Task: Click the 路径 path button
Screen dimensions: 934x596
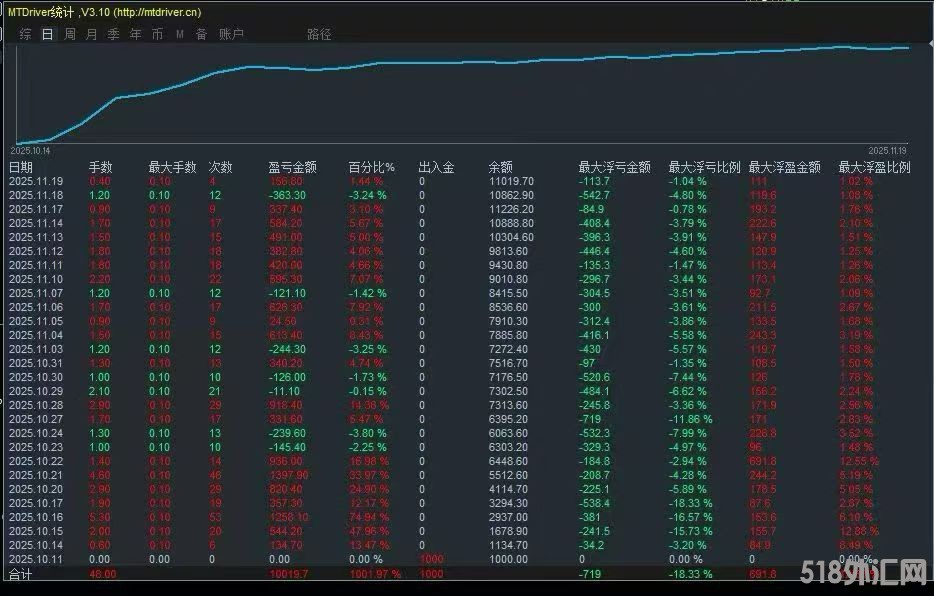Action: tap(318, 33)
